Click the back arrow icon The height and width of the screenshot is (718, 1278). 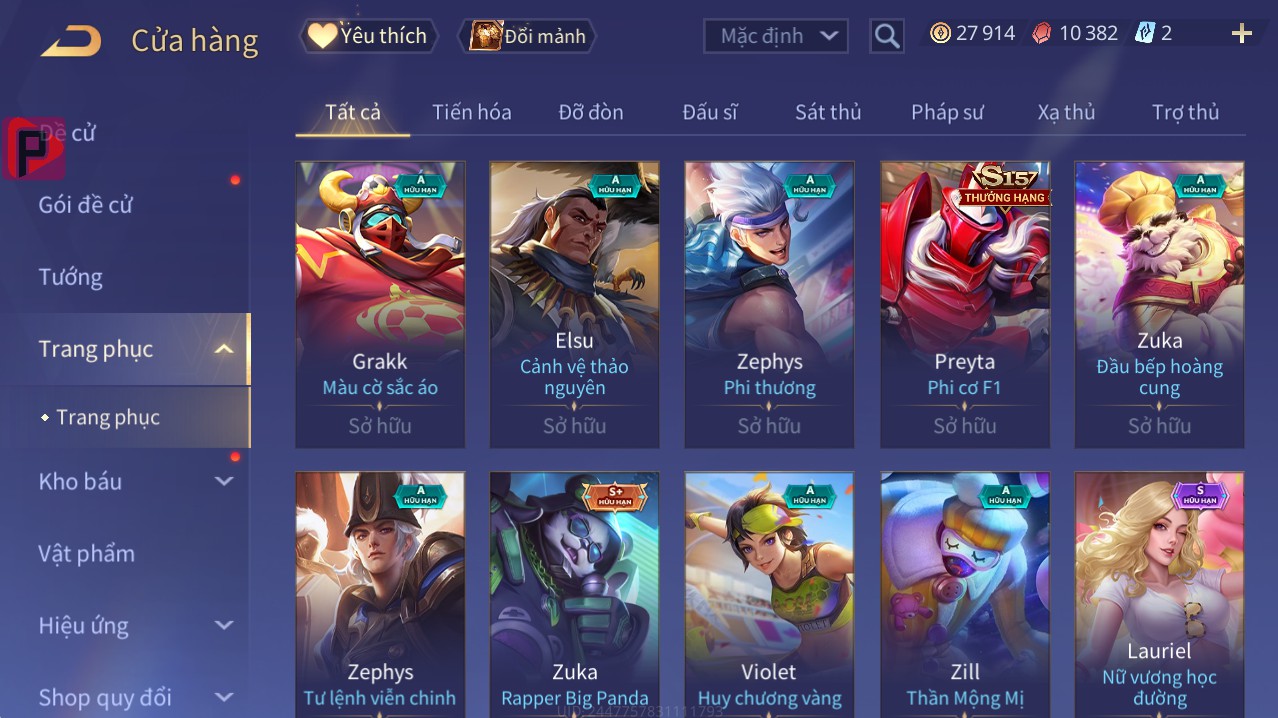(x=71, y=41)
